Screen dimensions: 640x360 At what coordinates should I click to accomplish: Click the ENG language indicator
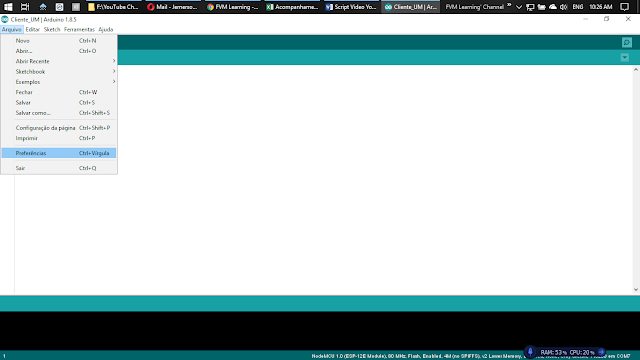(x=578, y=7)
